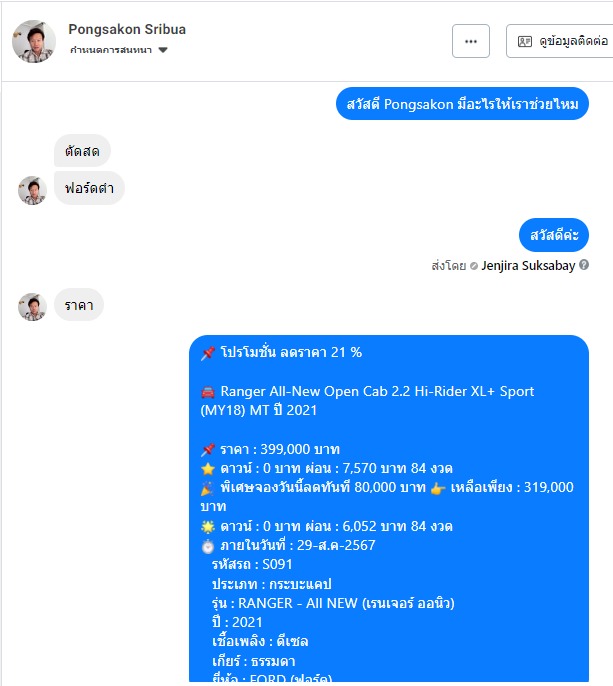Select the ตัดสด message bubble
This screenshot has width=613, height=686.
[x=82, y=151]
